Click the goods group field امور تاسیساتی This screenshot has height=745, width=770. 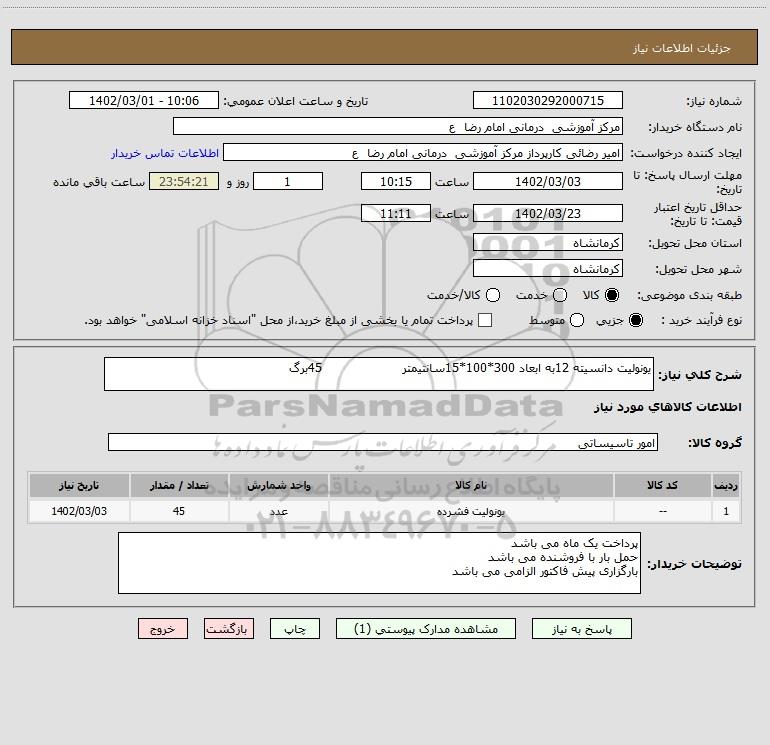pyautogui.click(x=383, y=442)
